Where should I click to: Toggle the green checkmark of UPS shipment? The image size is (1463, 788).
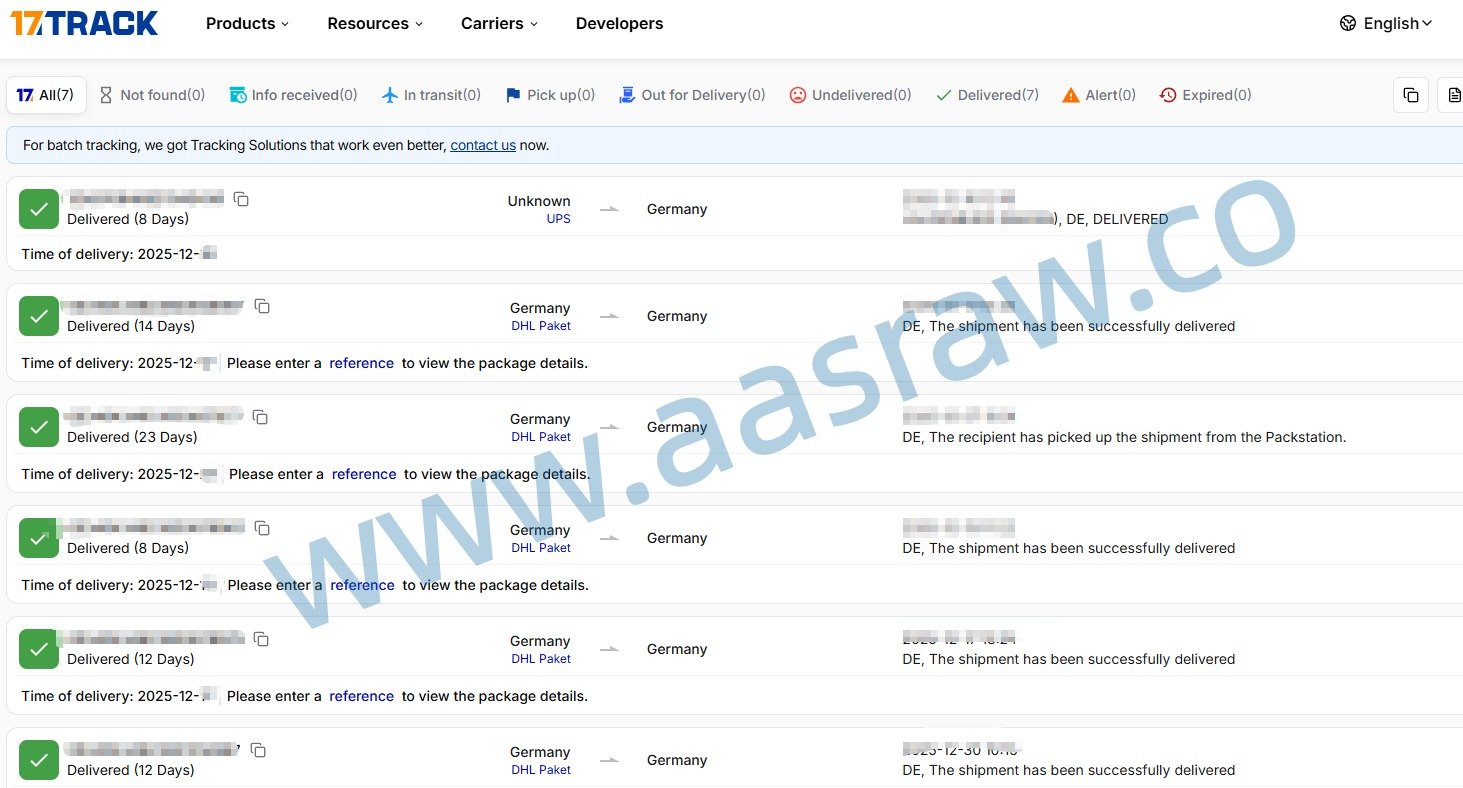click(39, 209)
